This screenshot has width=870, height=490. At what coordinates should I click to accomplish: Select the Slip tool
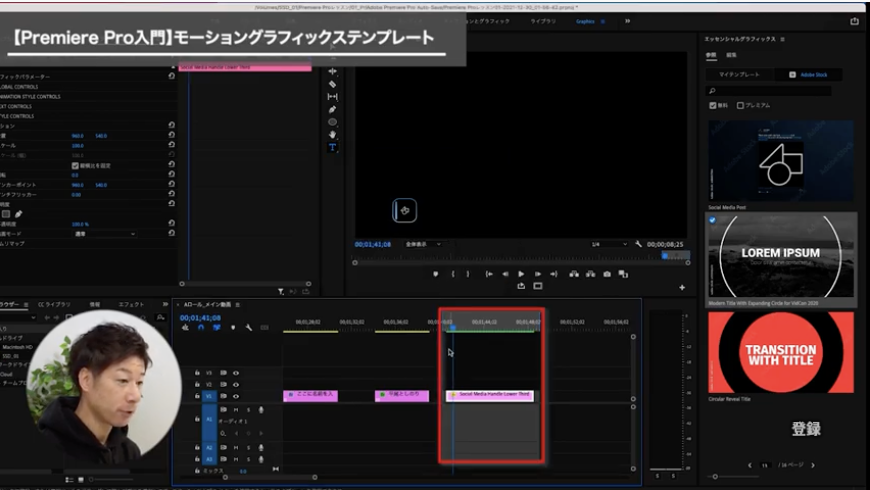[332, 97]
